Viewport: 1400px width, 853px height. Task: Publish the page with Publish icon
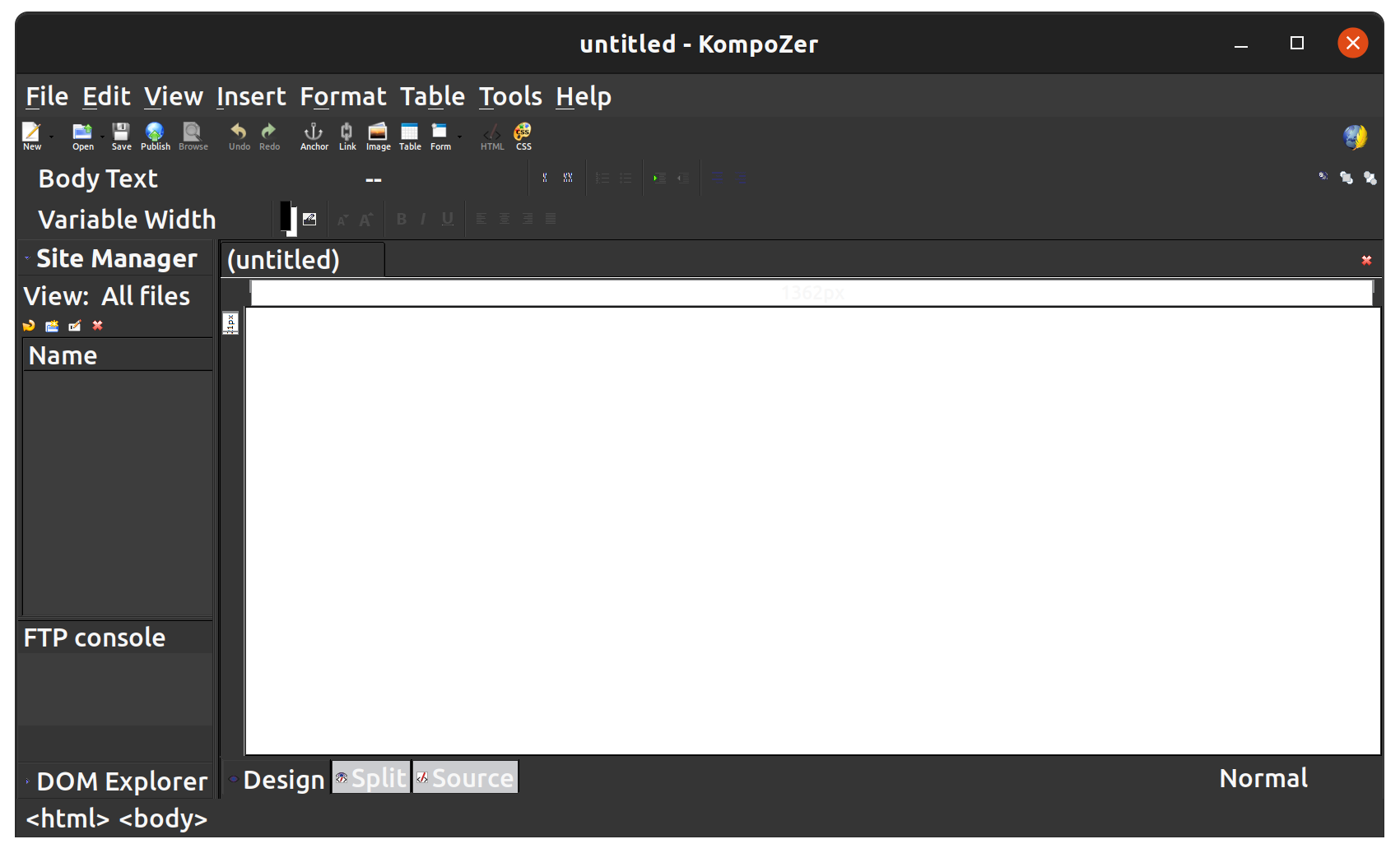pos(155,136)
